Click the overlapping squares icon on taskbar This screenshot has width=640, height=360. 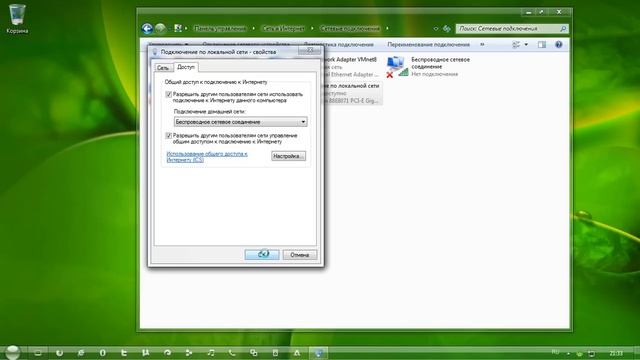[x=253, y=353]
